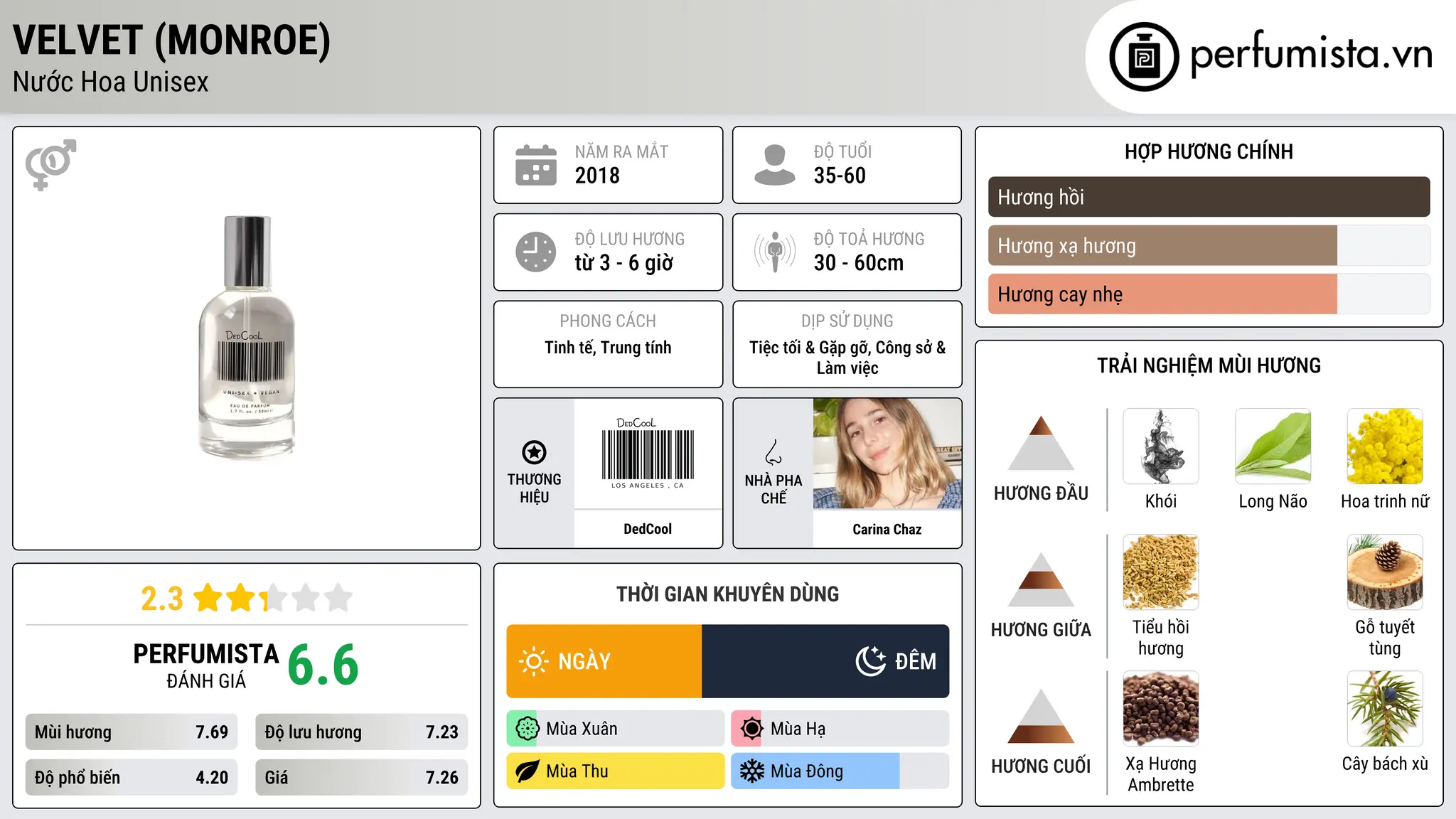Click the longevity value từ 3 - 6 giờ

coord(624,263)
